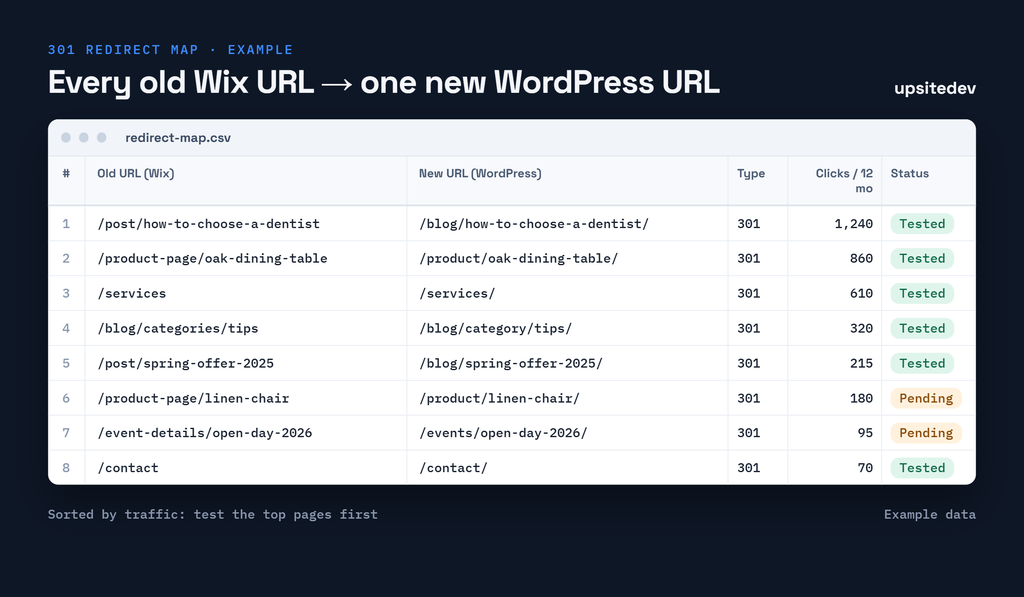Screen dimensions: 1024x597
Task: Click the Tested badge in the /contact row
Action: click(922, 468)
